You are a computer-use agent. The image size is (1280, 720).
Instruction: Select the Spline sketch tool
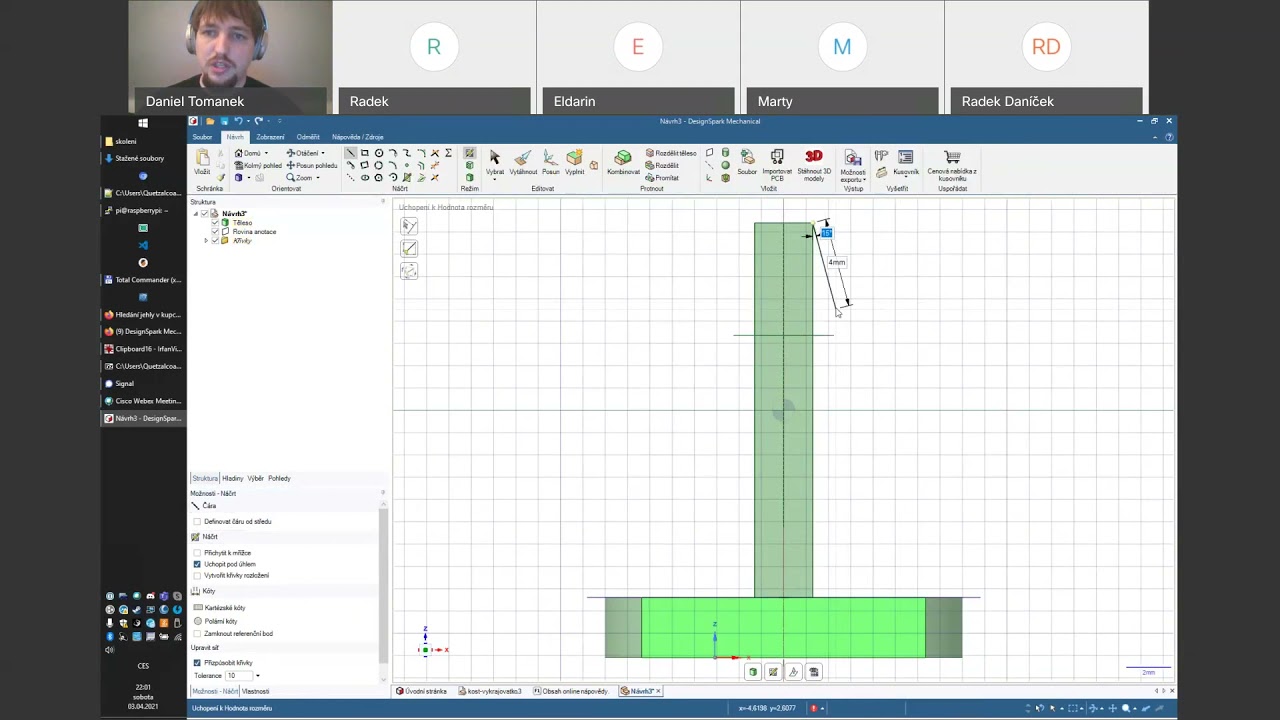[x=407, y=153]
